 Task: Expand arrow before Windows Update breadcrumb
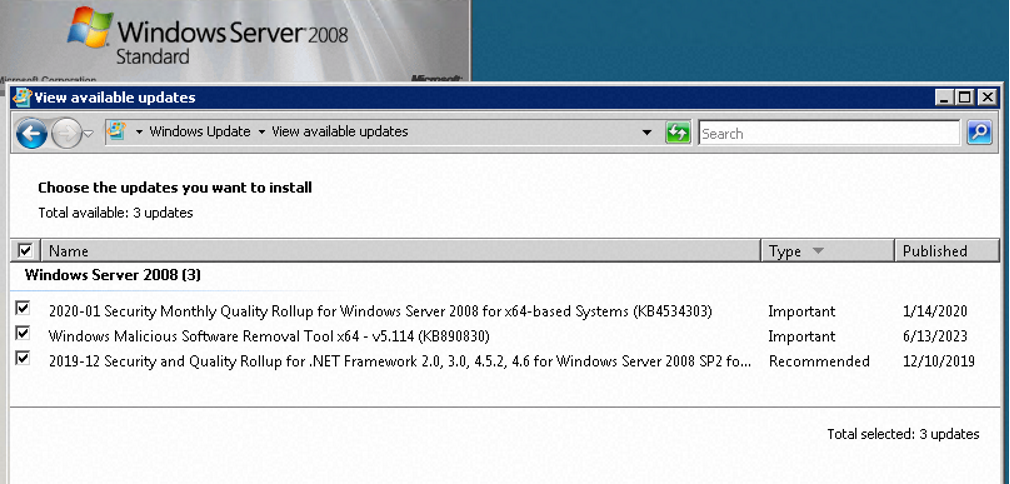click(x=139, y=132)
